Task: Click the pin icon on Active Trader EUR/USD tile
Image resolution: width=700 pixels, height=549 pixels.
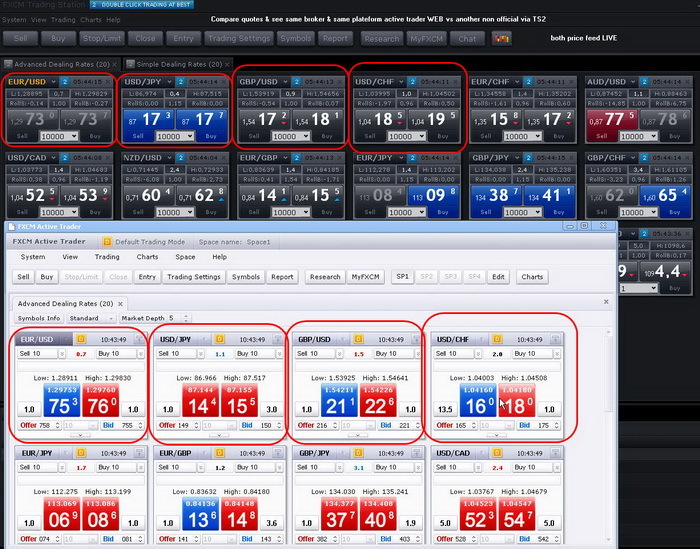Action: [x=139, y=339]
